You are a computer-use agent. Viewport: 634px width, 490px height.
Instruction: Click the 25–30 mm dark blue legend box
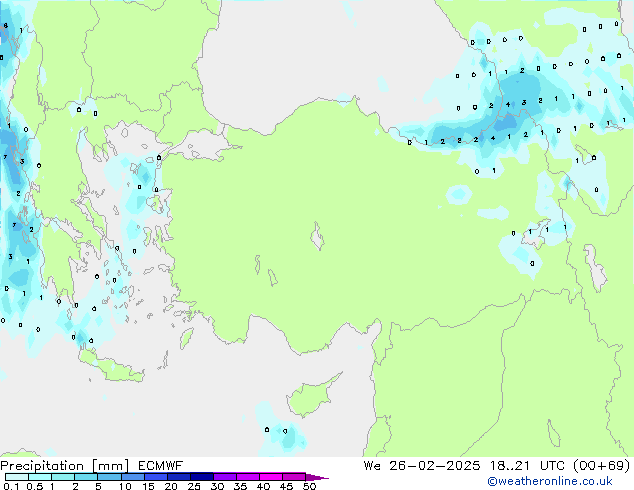(201, 477)
